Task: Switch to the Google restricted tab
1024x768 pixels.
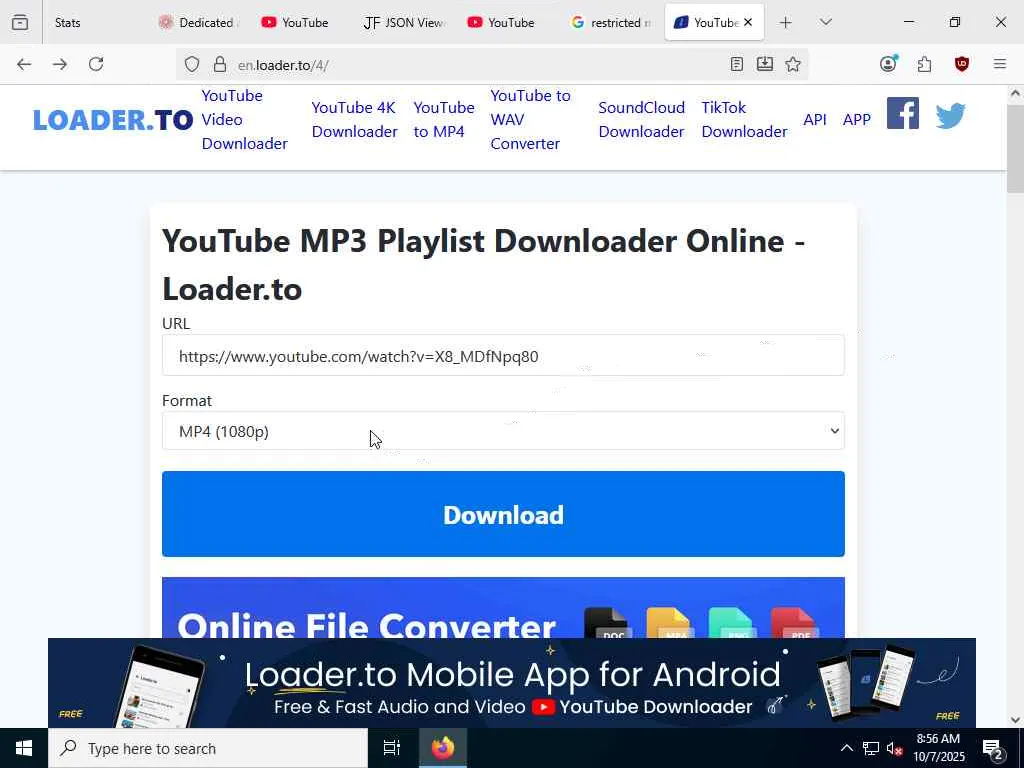Action: (x=611, y=23)
